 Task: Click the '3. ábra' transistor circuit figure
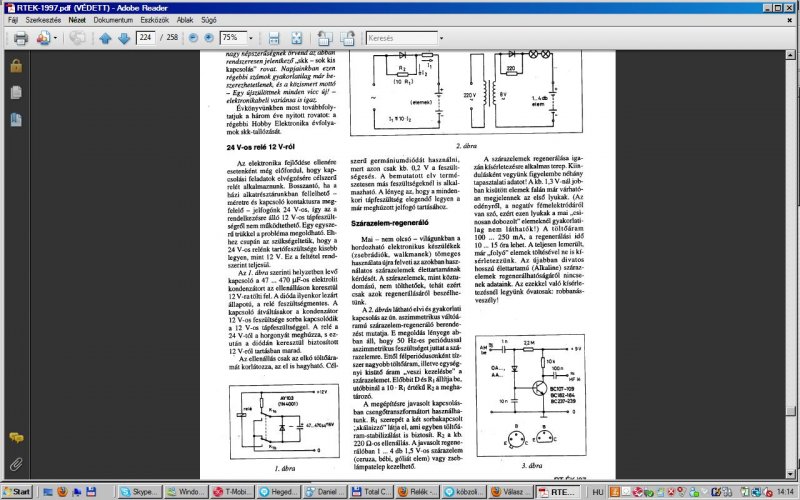tap(531, 395)
